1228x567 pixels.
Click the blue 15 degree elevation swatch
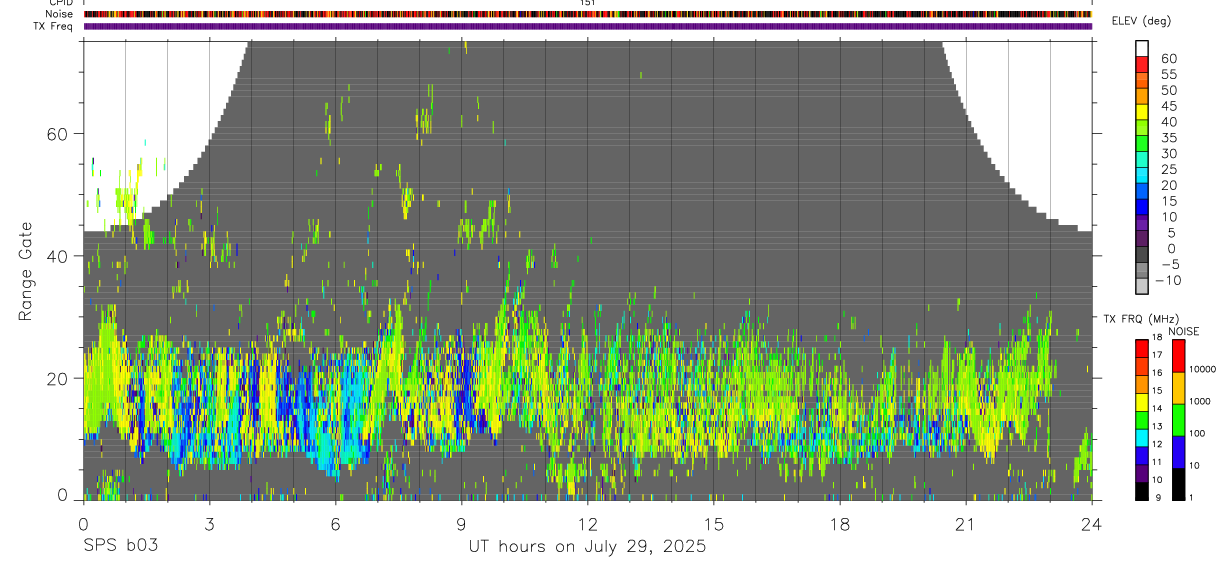(x=1142, y=207)
